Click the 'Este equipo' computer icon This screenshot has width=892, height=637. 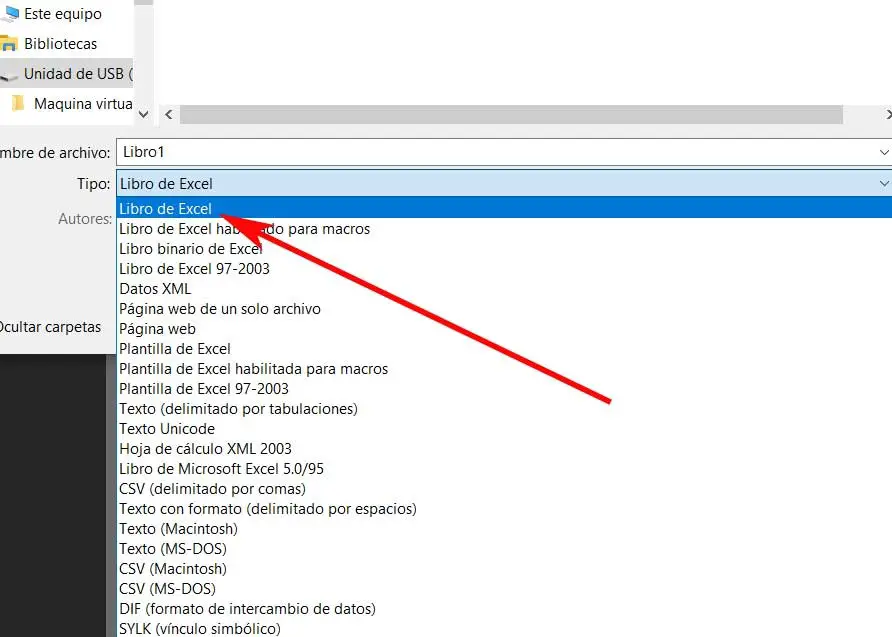coord(10,14)
